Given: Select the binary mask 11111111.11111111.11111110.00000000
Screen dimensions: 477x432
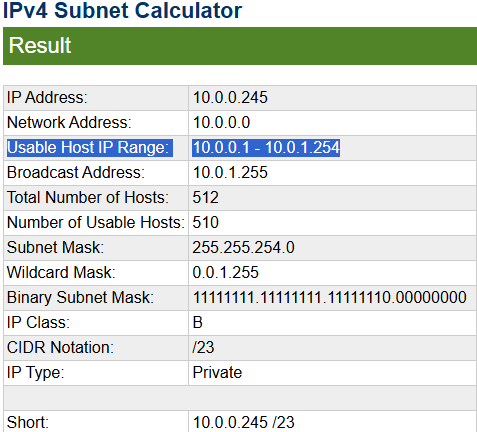Looking at the screenshot, I should pos(330,298).
